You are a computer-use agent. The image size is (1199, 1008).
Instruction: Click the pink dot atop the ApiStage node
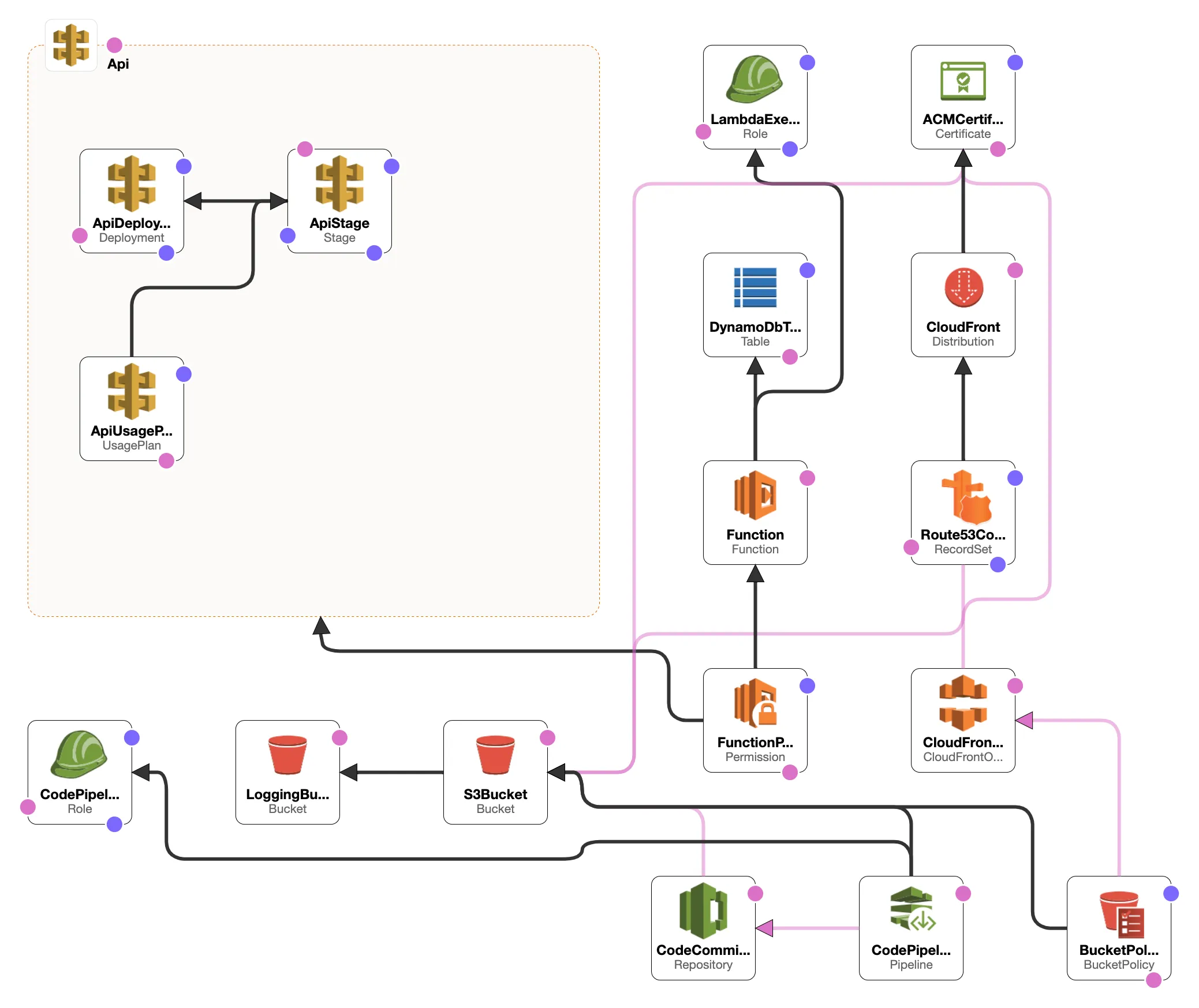tap(305, 149)
